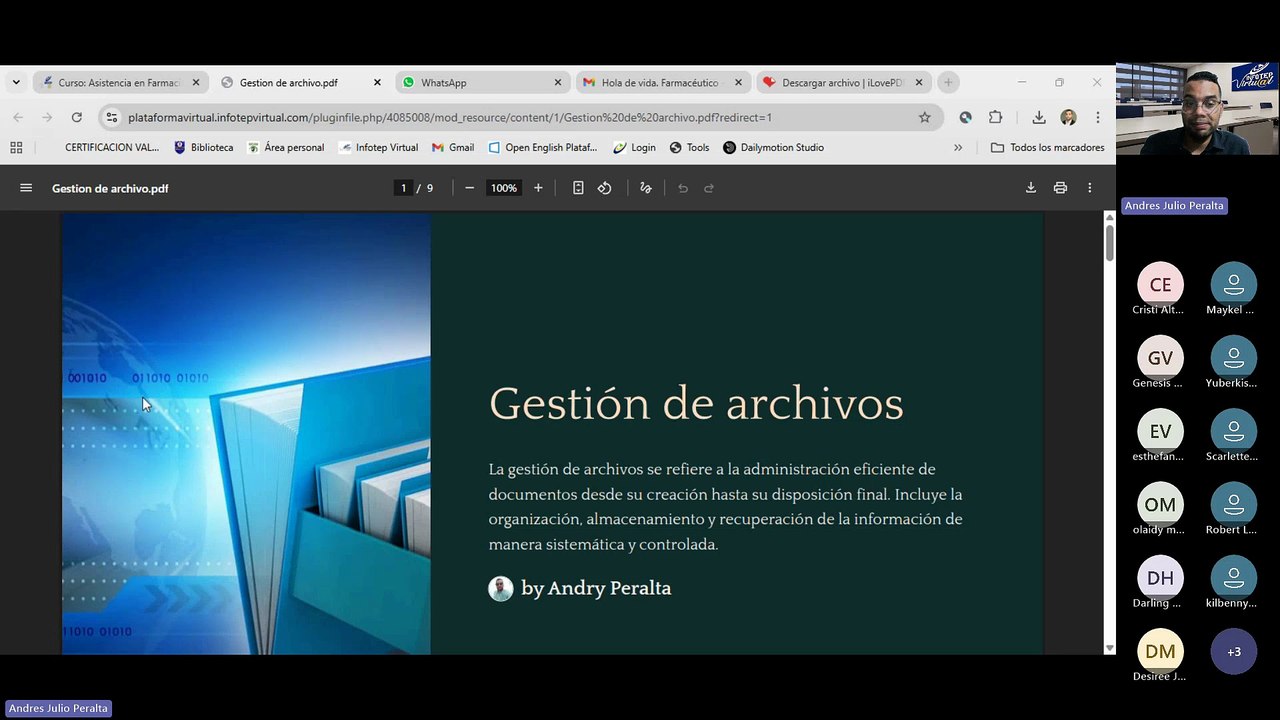Viewport: 1280px width, 720px height.
Task: Rotate the PDF counterclockwise
Action: coord(605,188)
